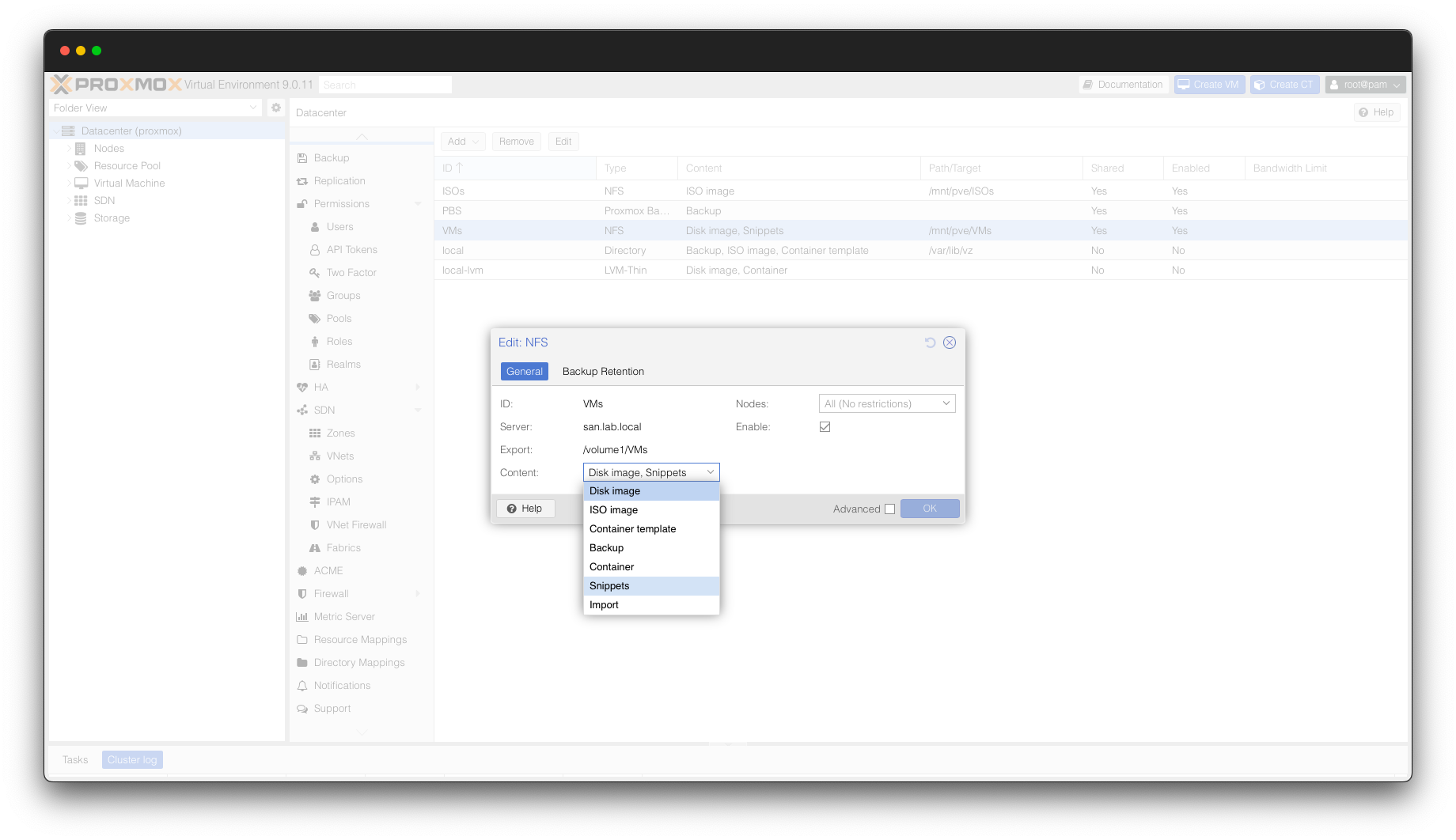Switch to the Backup Retention tab
The height and width of the screenshot is (840, 1456).
pyautogui.click(x=603, y=372)
